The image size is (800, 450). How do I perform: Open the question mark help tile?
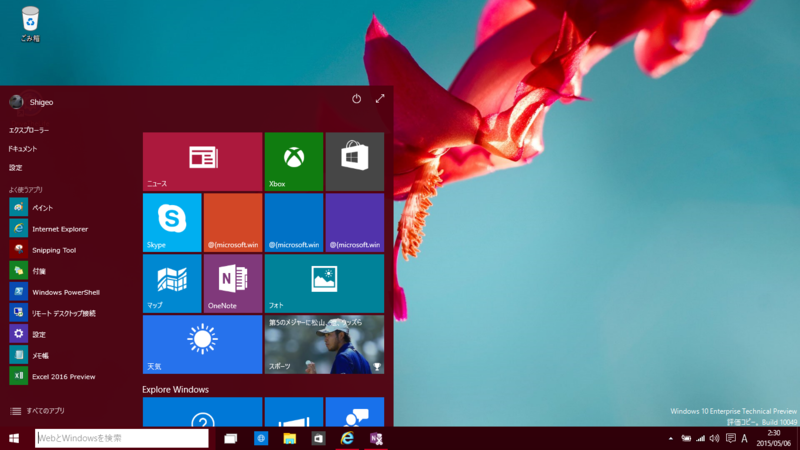pyautogui.click(x=203, y=412)
